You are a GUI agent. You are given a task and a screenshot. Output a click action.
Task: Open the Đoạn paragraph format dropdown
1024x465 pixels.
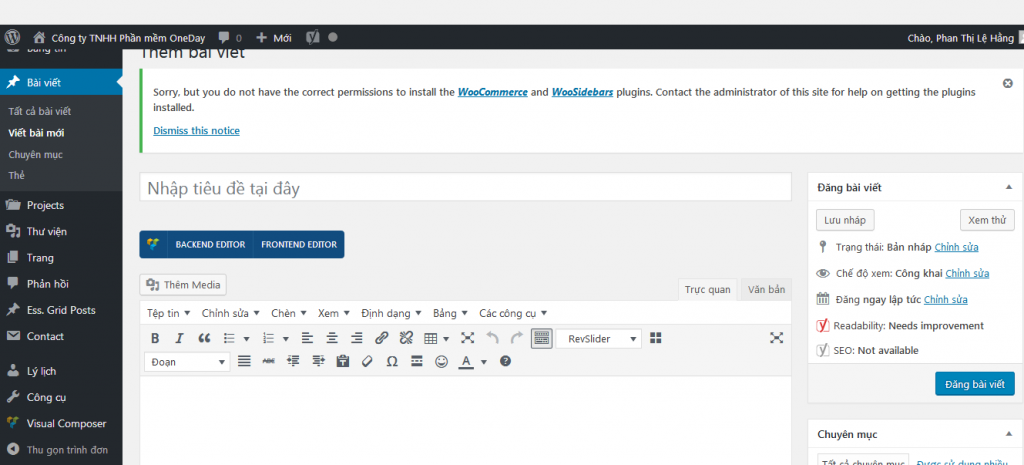point(188,362)
